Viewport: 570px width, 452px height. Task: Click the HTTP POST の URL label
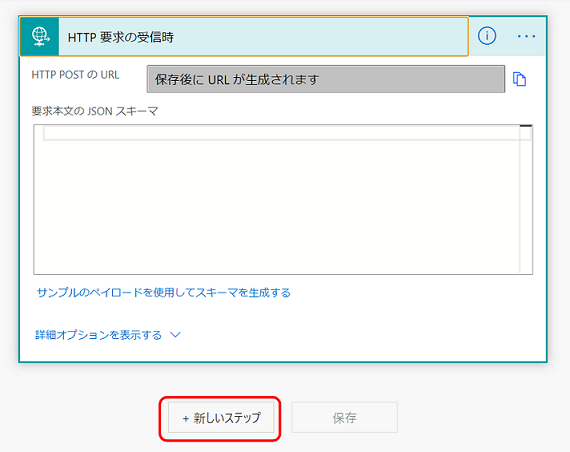75,75
